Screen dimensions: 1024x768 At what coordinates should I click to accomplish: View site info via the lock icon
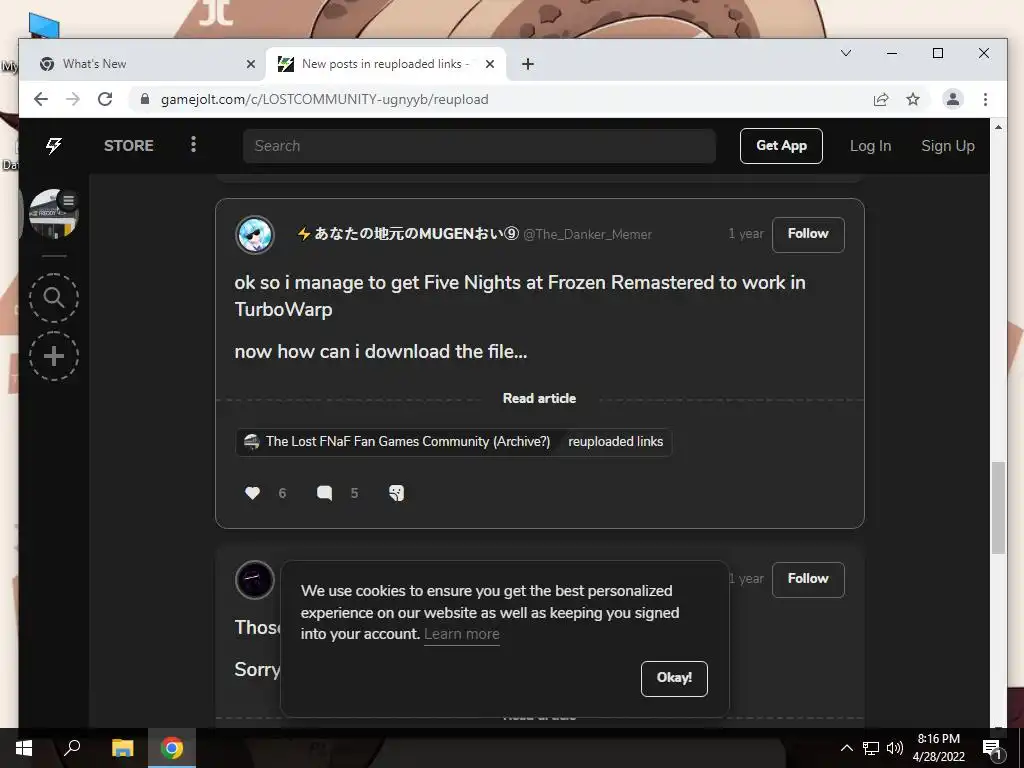coord(145,99)
